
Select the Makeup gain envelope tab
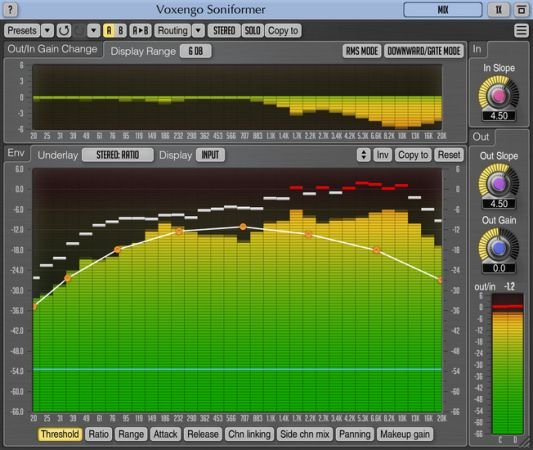(x=405, y=434)
